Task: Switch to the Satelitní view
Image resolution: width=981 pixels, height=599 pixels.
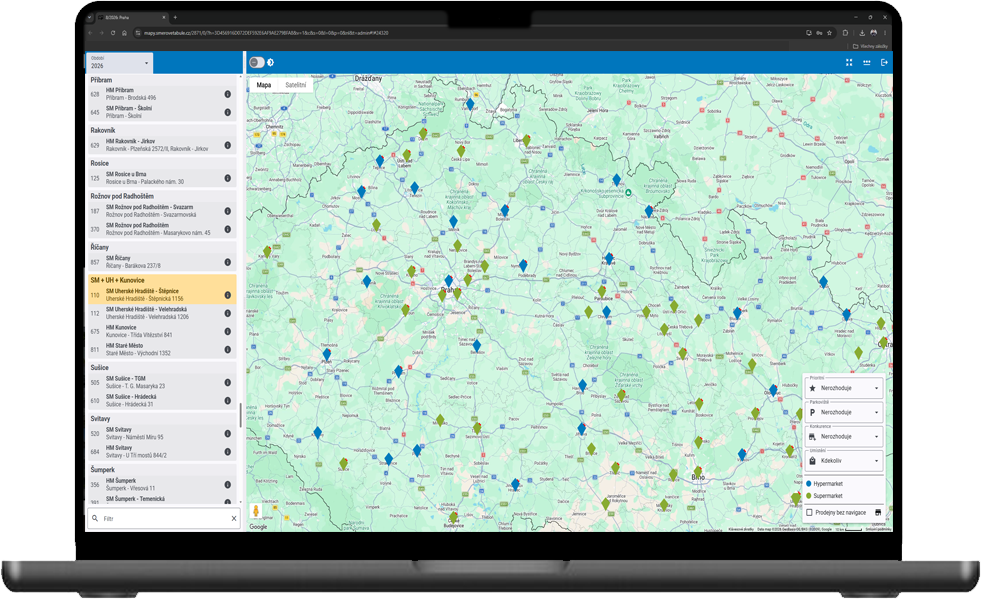Action: pos(296,85)
